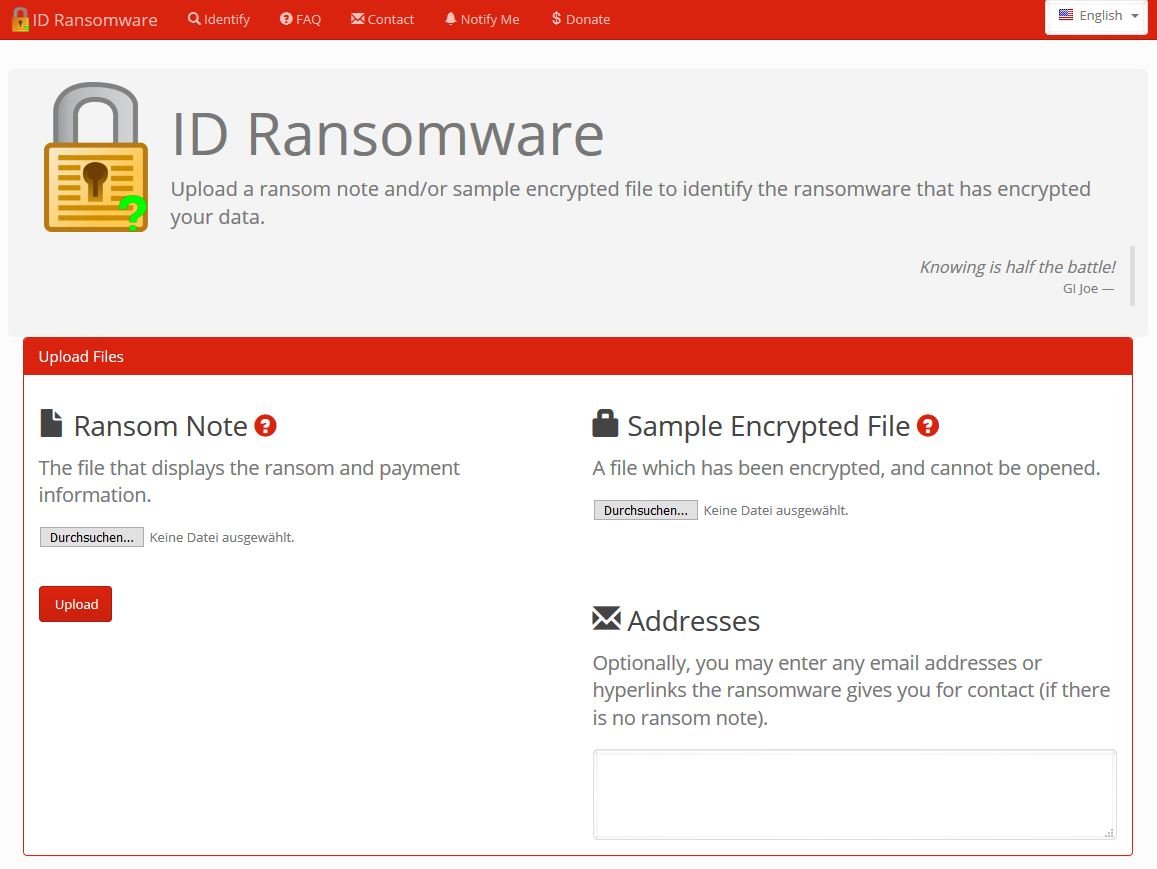Click the ID Ransomware navbar brand logo
Viewport: 1157px width, 869px height.
[85, 19]
